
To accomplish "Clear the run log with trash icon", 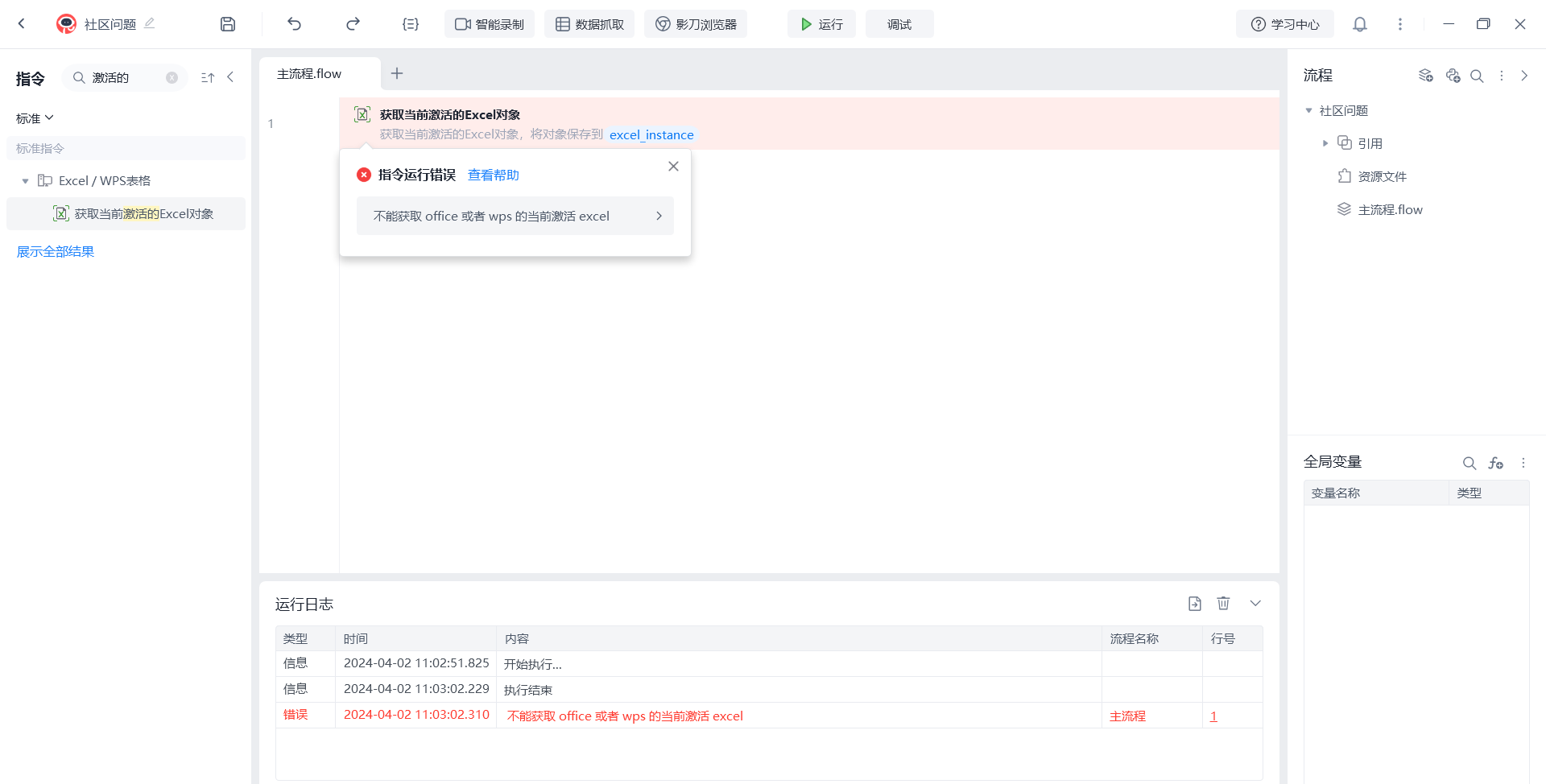I will click(x=1223, y=604).
